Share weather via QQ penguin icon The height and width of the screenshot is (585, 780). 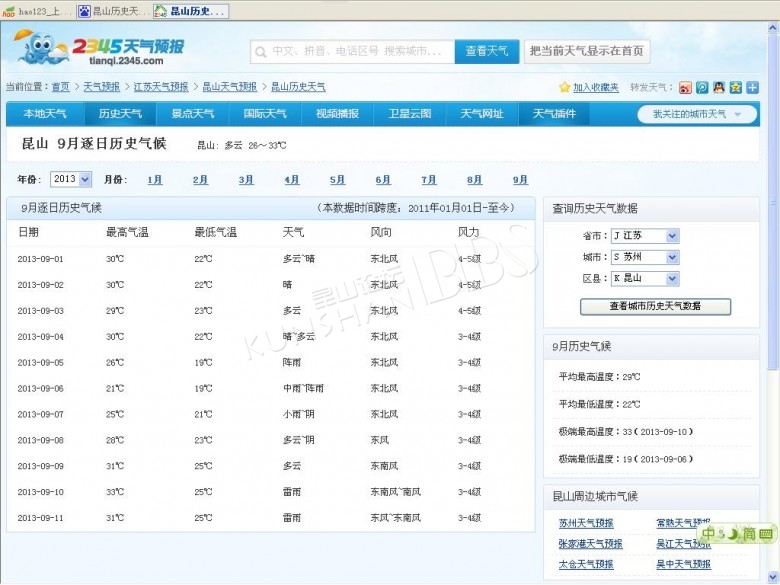719,88
